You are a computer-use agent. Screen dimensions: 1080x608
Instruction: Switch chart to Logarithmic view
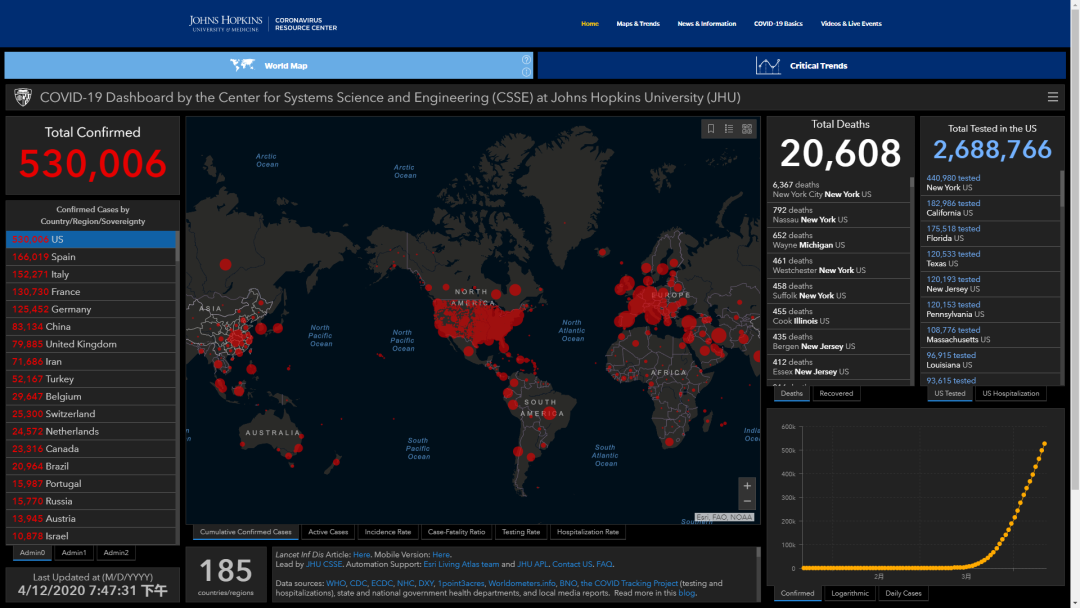850,593
